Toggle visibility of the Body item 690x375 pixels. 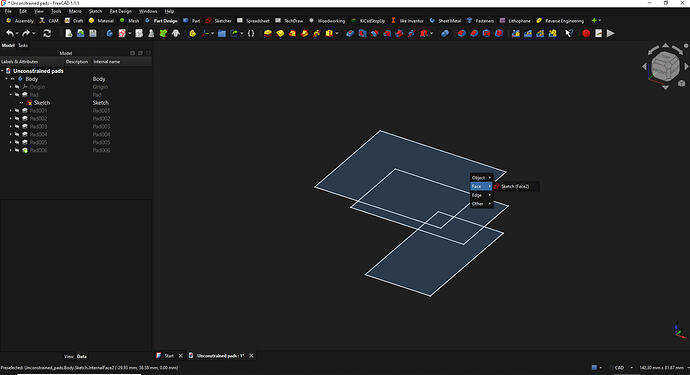13,79
